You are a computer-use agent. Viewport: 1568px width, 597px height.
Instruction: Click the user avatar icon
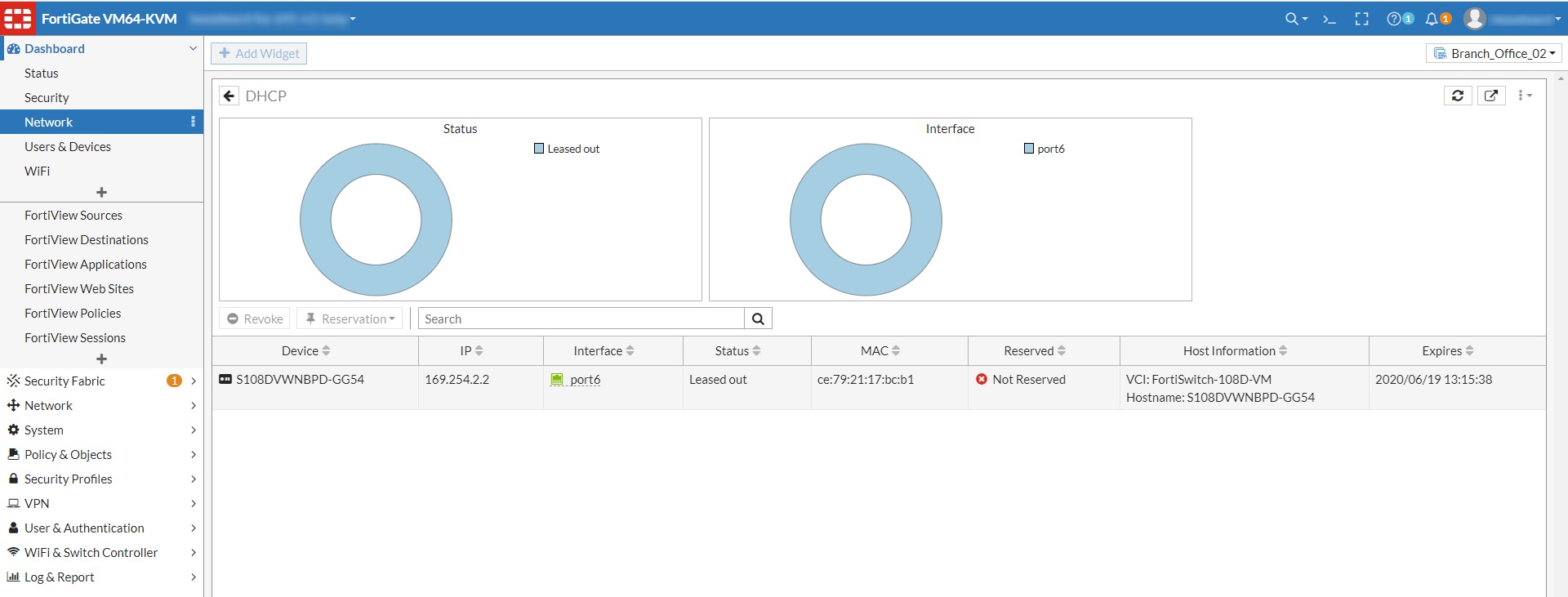[1474, 18]
